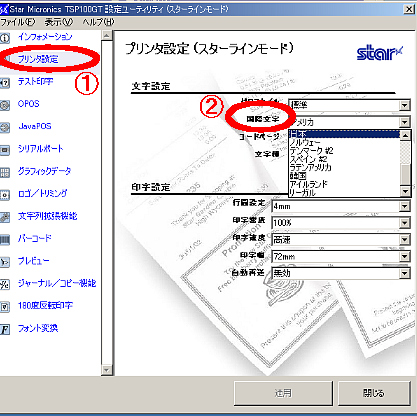The height and width of the screenshot is (416, 417).
Task: Select the JavaPOS sidebar icon
Action: click(x=5, y=128)
